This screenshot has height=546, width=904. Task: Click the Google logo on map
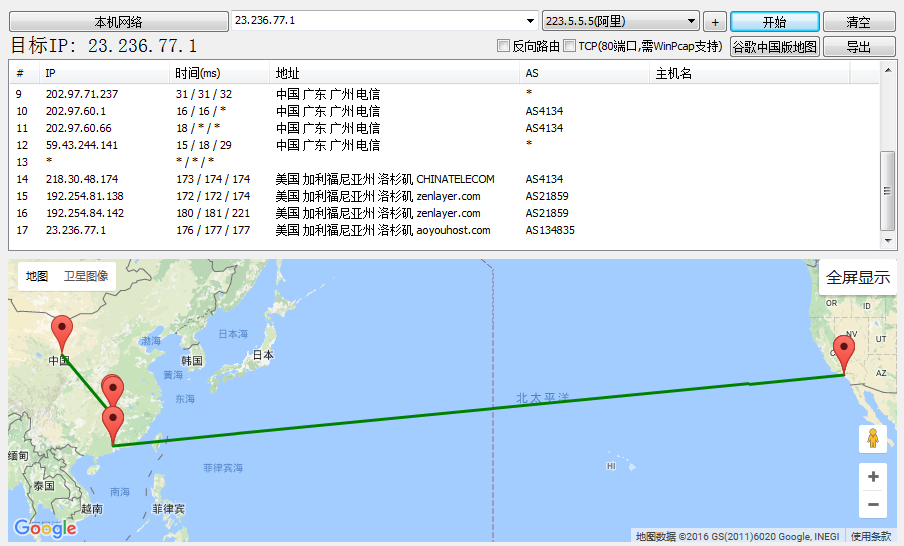pos(45,528)
